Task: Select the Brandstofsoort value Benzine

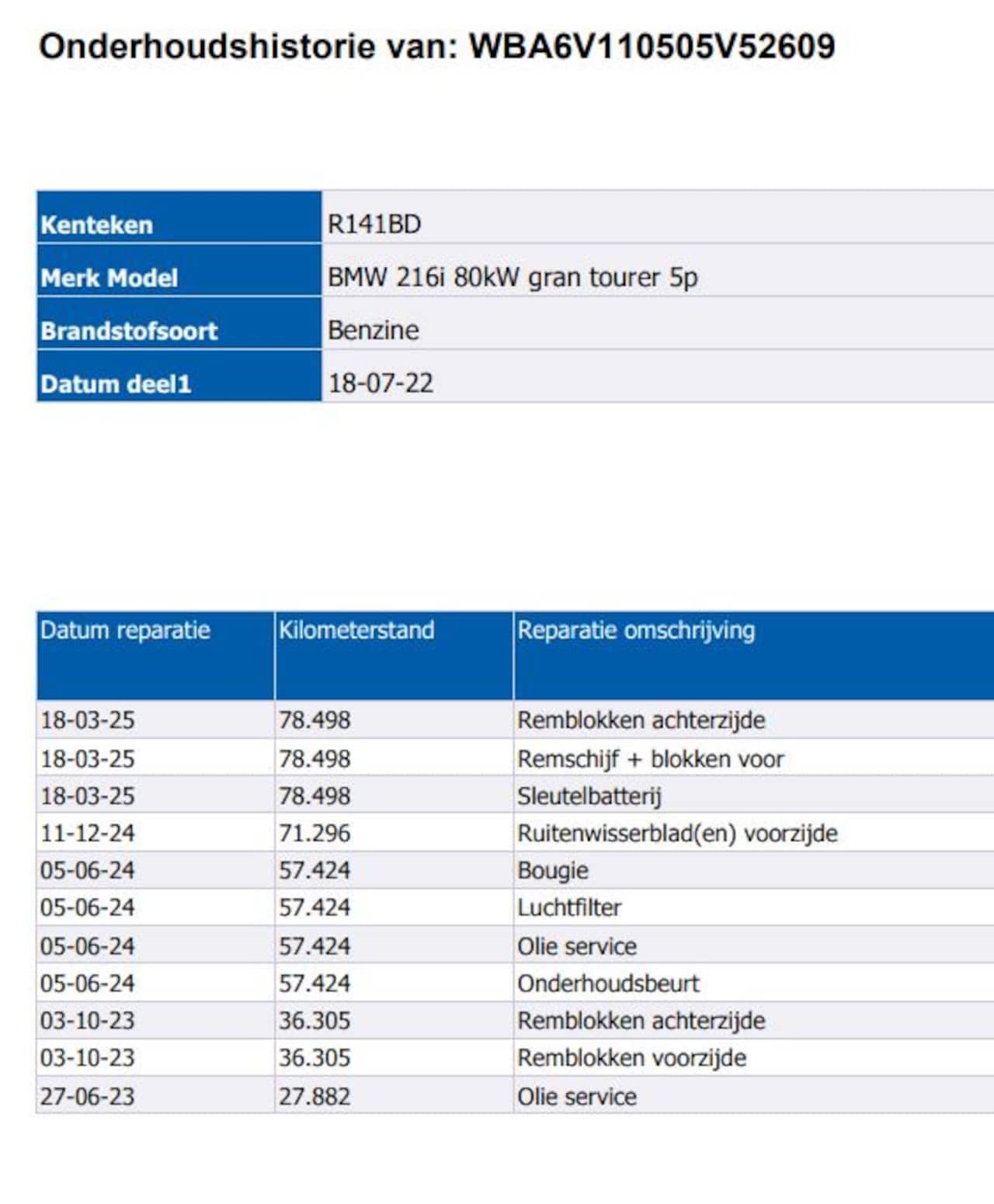Action: click(x=373, y=331)
